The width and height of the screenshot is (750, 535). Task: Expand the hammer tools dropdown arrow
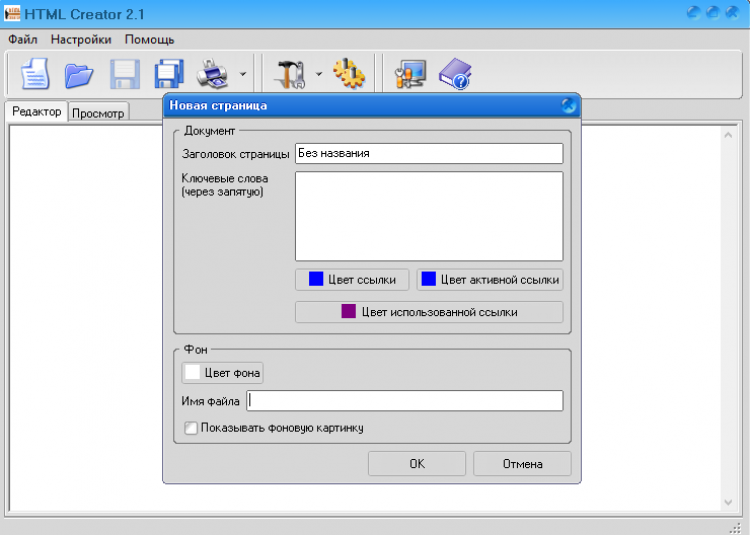pyautogui.click(x=319, y=74)
